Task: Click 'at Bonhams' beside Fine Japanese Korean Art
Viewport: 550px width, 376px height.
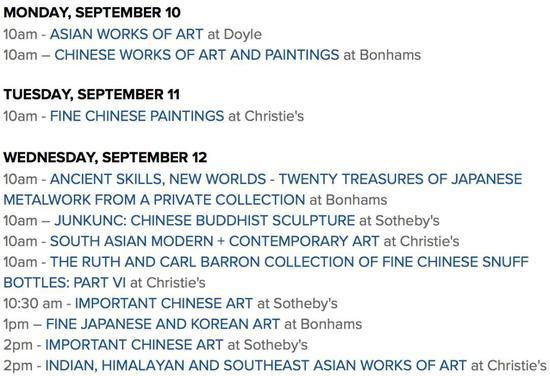Action: click(x=323, y=324)
